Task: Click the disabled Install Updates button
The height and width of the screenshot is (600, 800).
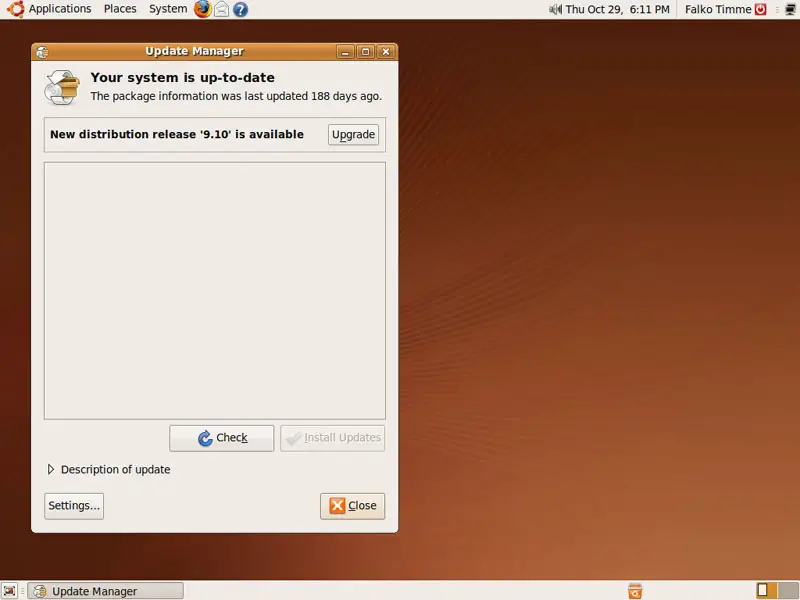Action: [x=333, y=438]
